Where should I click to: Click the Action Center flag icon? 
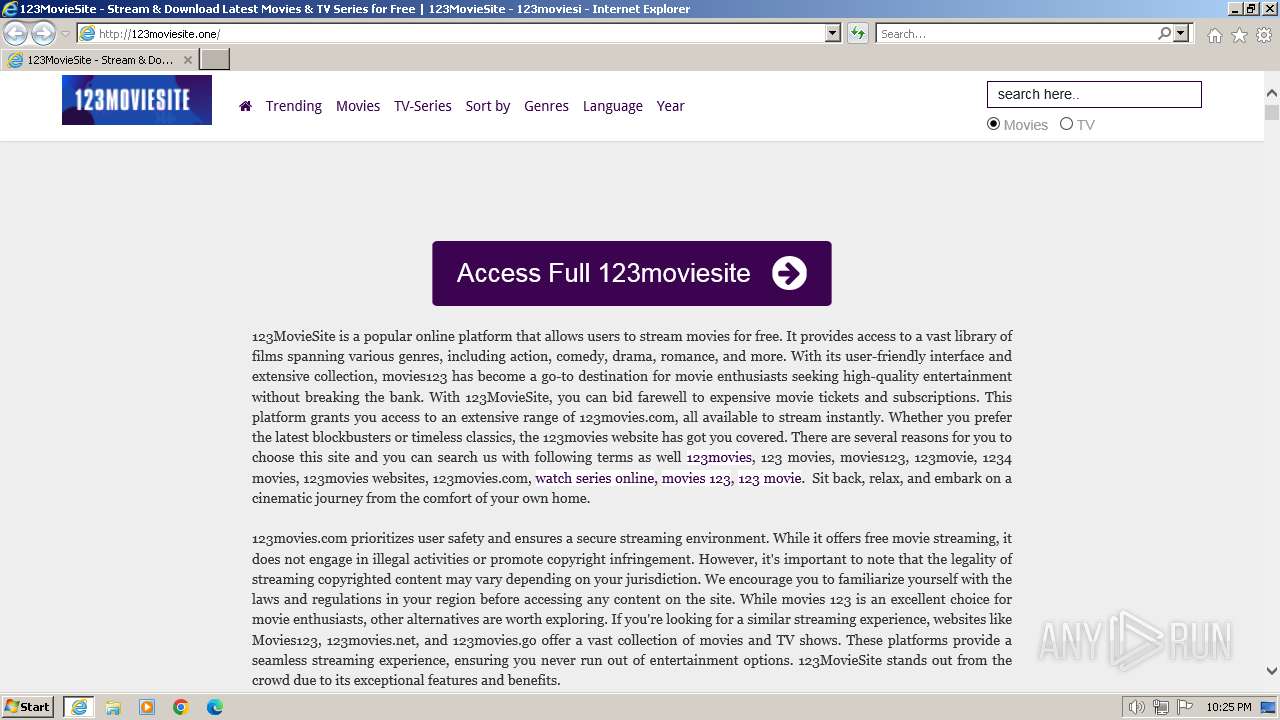(x=1183, y=707)
